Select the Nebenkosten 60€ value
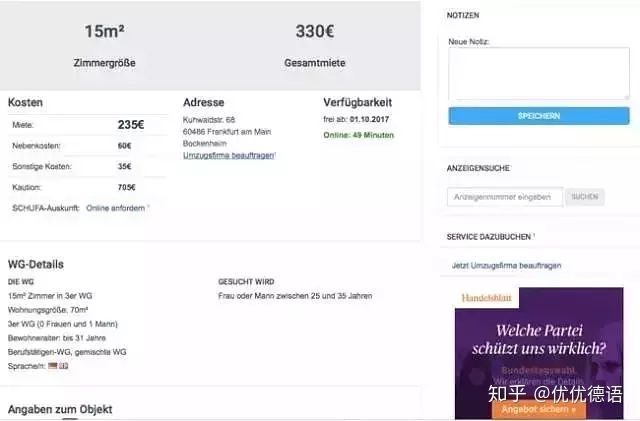 (x=124, y=146)
